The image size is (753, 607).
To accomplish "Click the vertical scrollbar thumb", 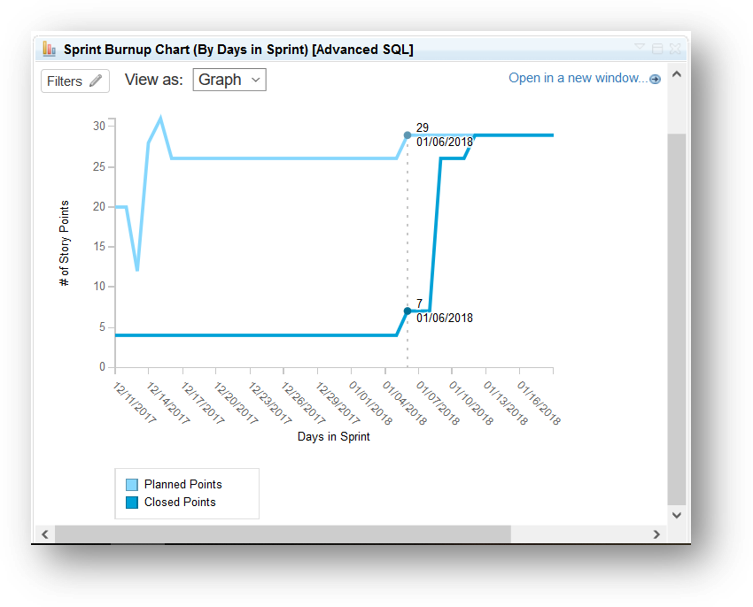I will coord(677,319).
